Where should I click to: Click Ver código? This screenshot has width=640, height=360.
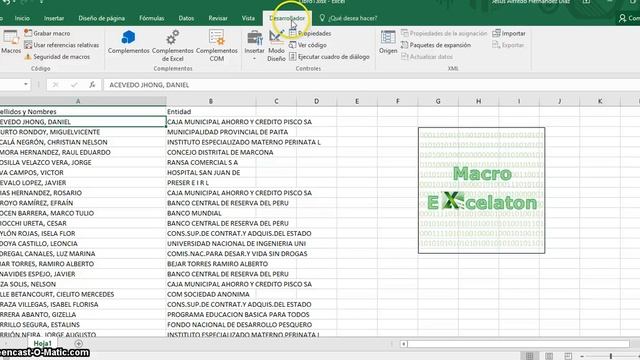click(x=308, y=45)
